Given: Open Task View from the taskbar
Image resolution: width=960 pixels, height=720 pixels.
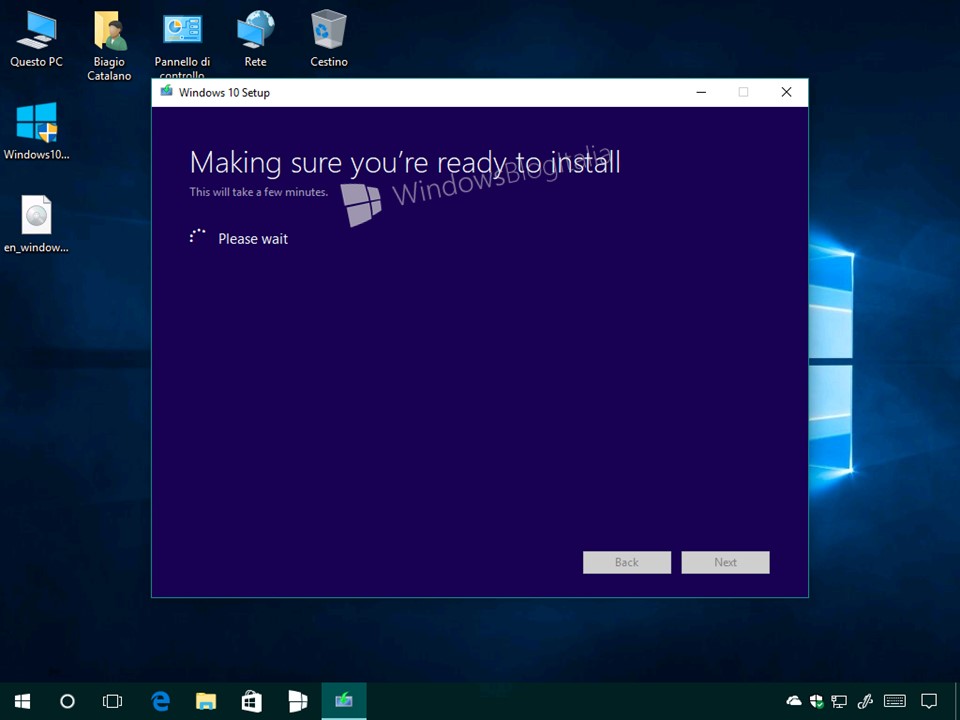Looking at the screenshot, I should point(113,702).
